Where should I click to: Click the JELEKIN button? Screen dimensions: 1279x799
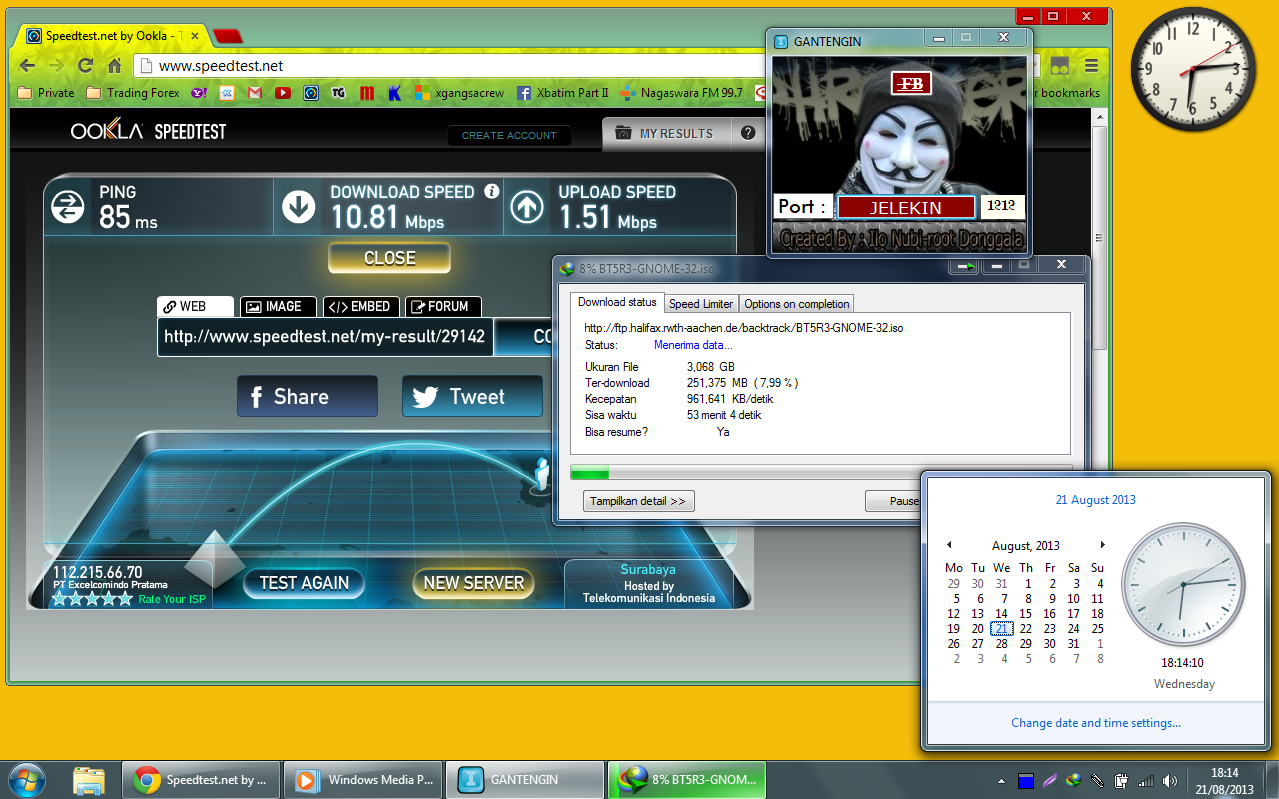tap(906, 208)
